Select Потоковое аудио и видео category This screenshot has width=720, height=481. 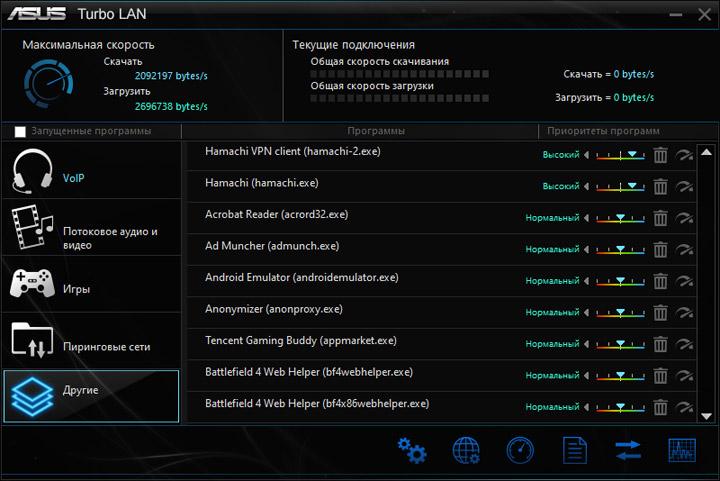pos(91,227)
